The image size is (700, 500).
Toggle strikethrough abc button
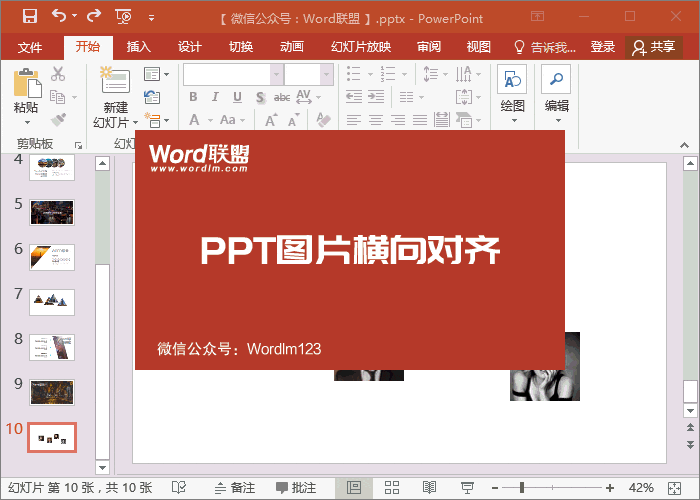point(282,97)
